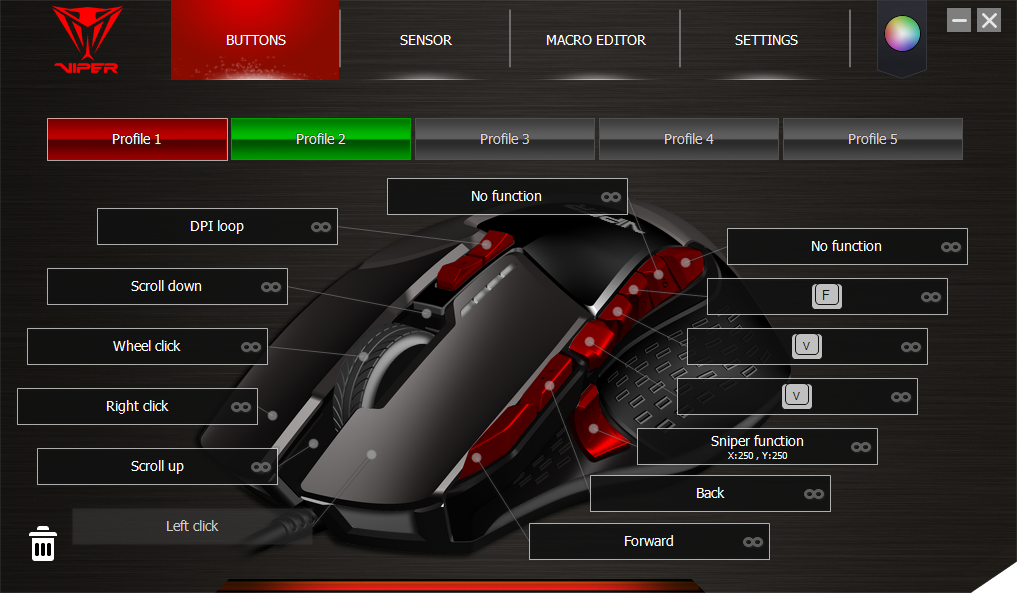Select Profile 2

coord(321,139)
